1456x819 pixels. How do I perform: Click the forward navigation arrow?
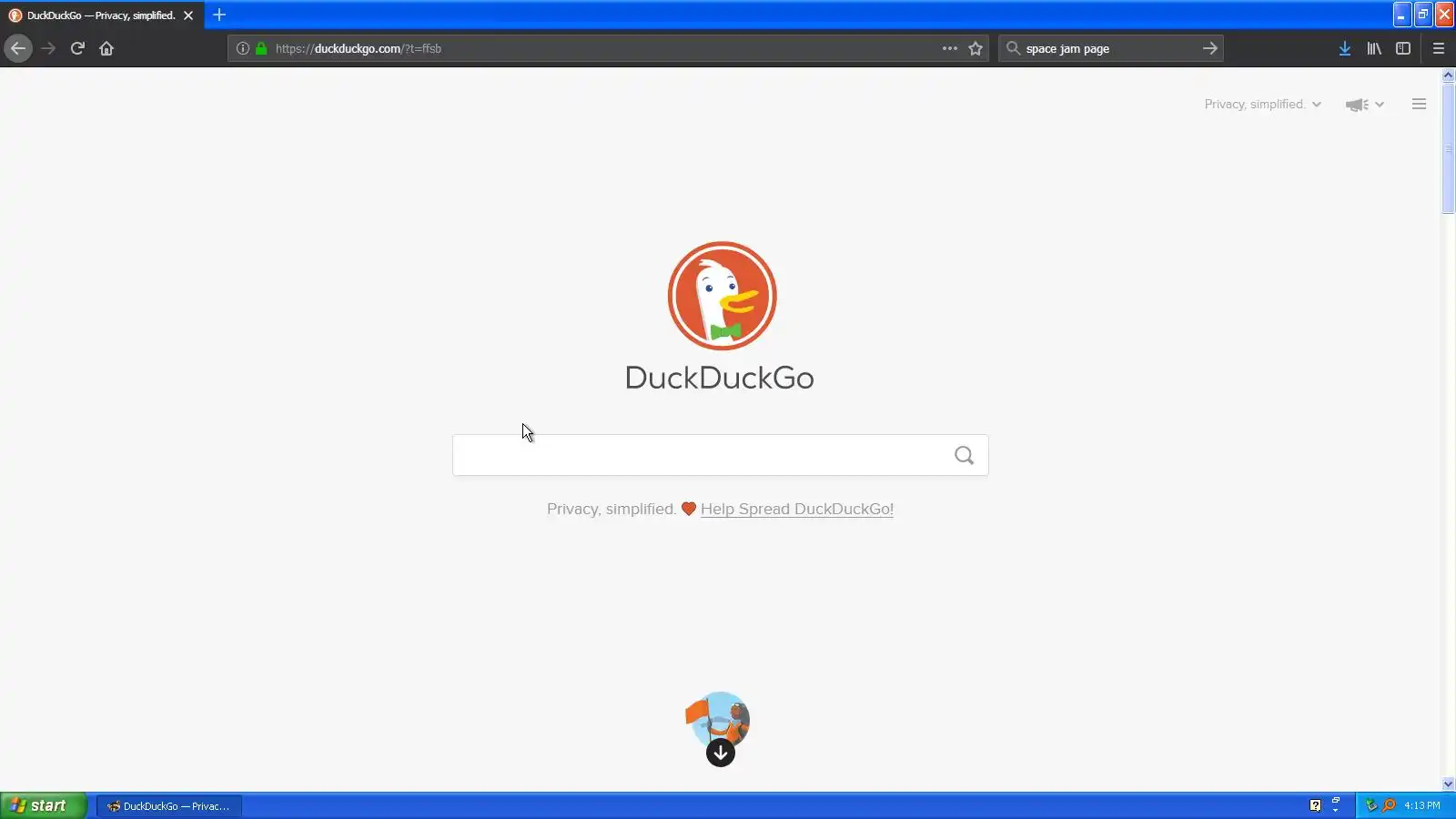point(48,48)
